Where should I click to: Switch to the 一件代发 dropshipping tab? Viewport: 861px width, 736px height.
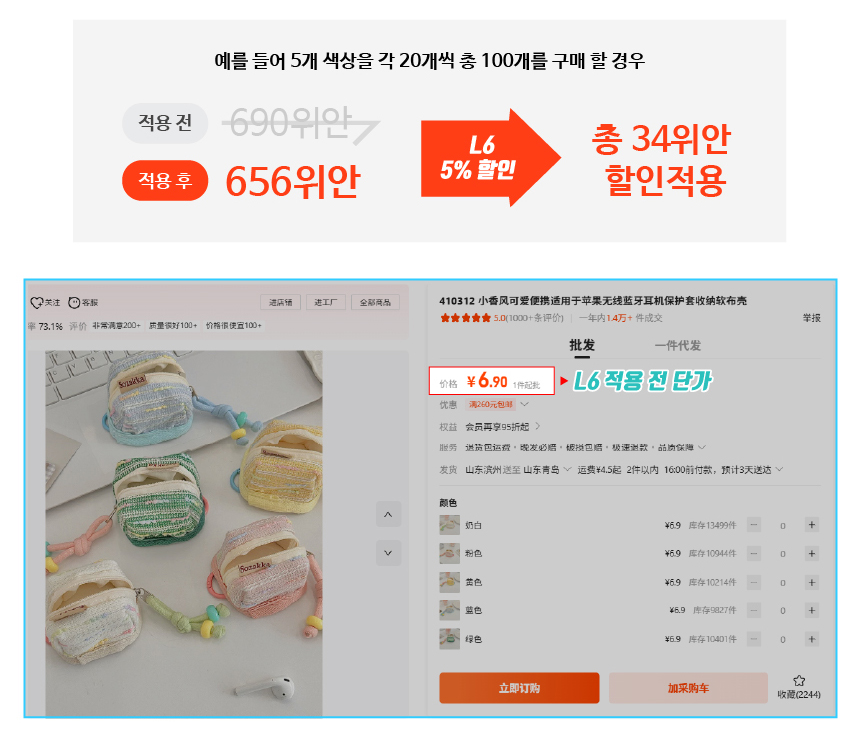pos(678,345)
